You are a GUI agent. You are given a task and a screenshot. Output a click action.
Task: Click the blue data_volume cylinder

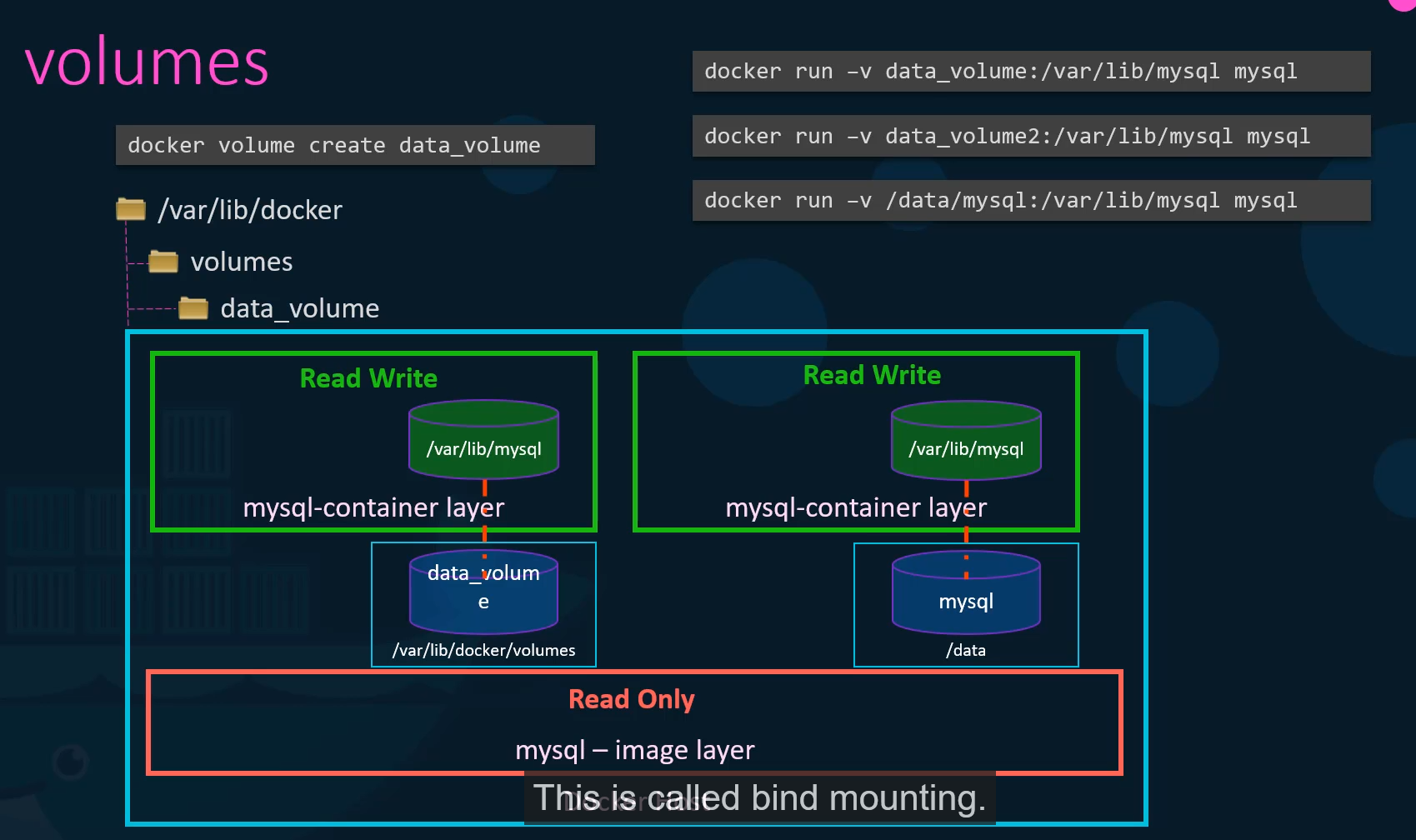[483, 591]
